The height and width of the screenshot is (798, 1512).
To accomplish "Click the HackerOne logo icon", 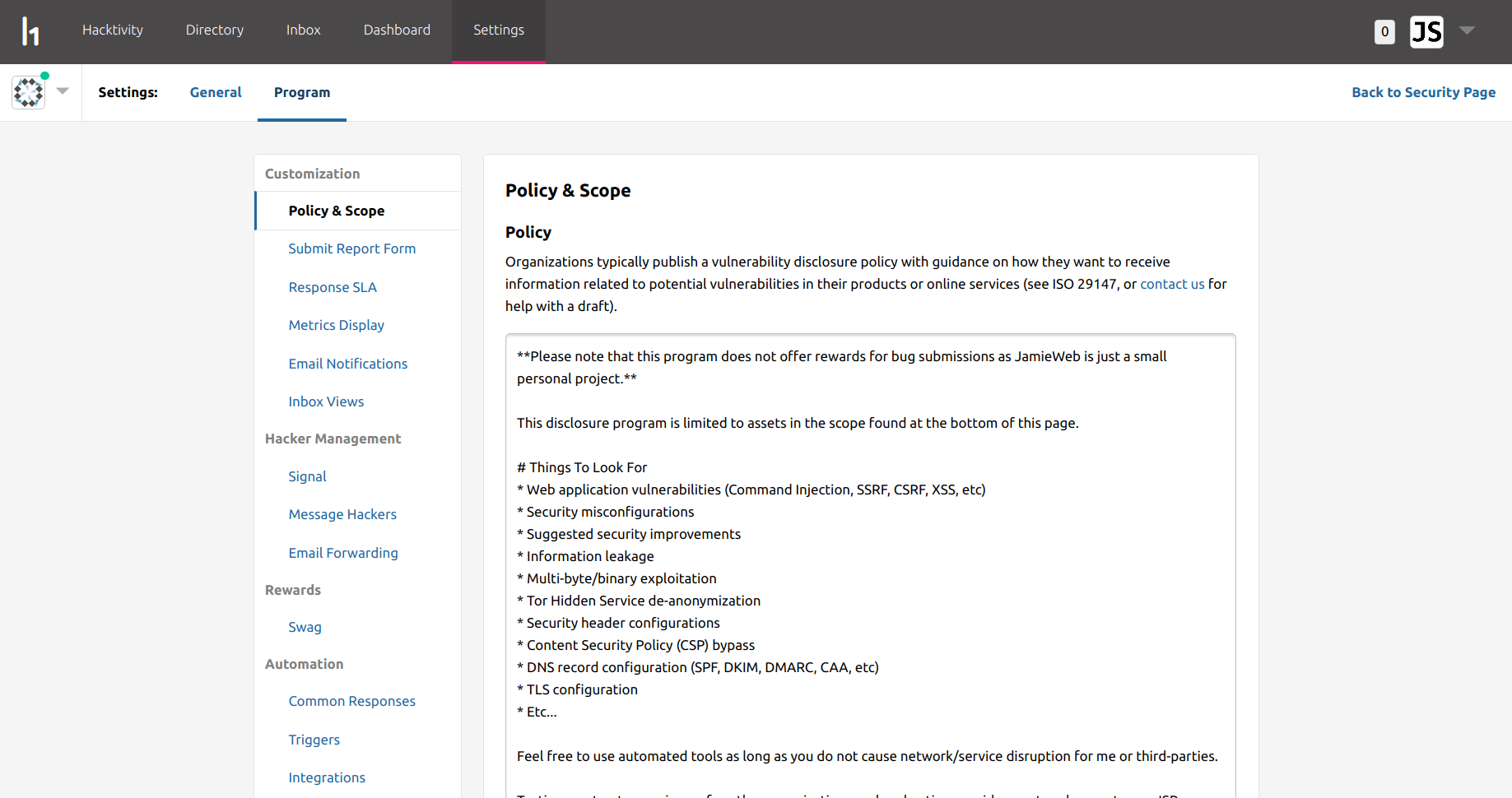I will tap(30, 31).
